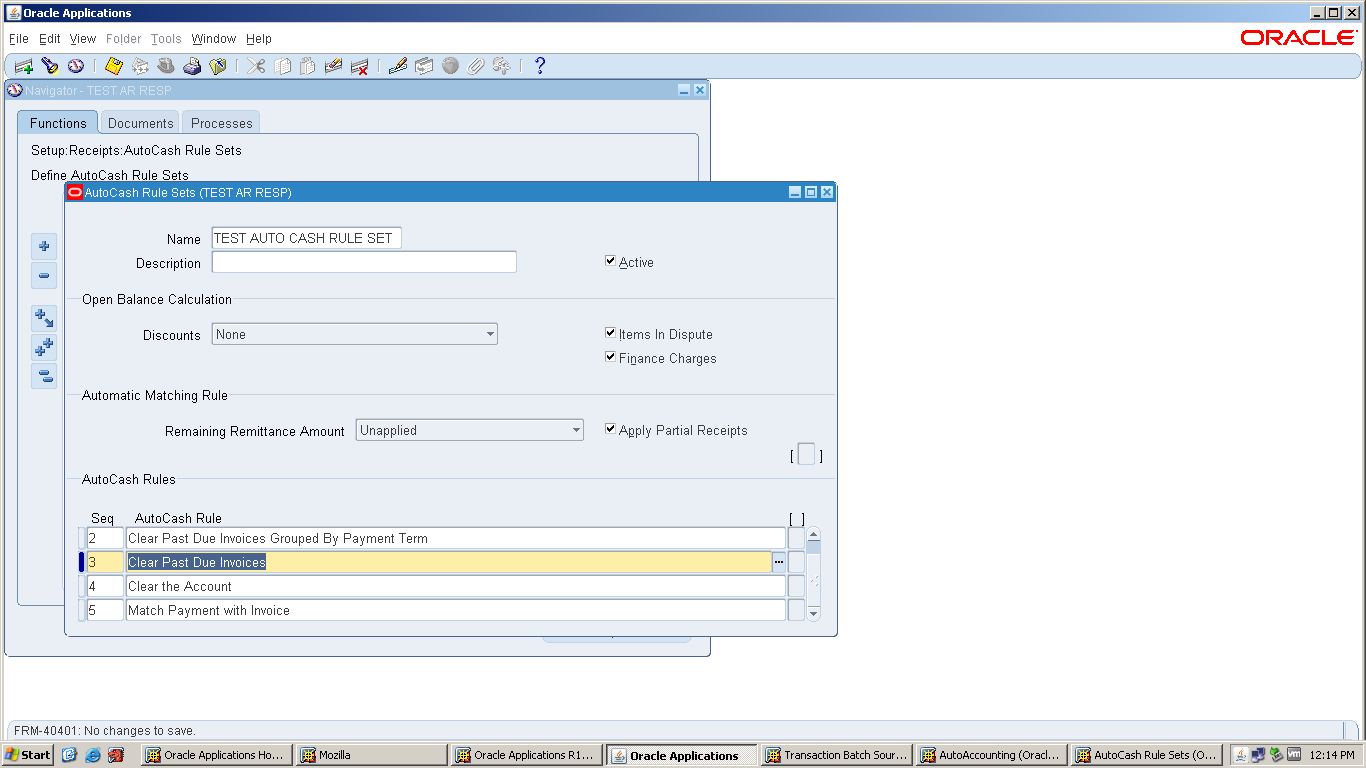The image size is (1366, 768).
Task: Switch to AutoCash Rule Sets taskbar window
Action: tap(1147, 755)
